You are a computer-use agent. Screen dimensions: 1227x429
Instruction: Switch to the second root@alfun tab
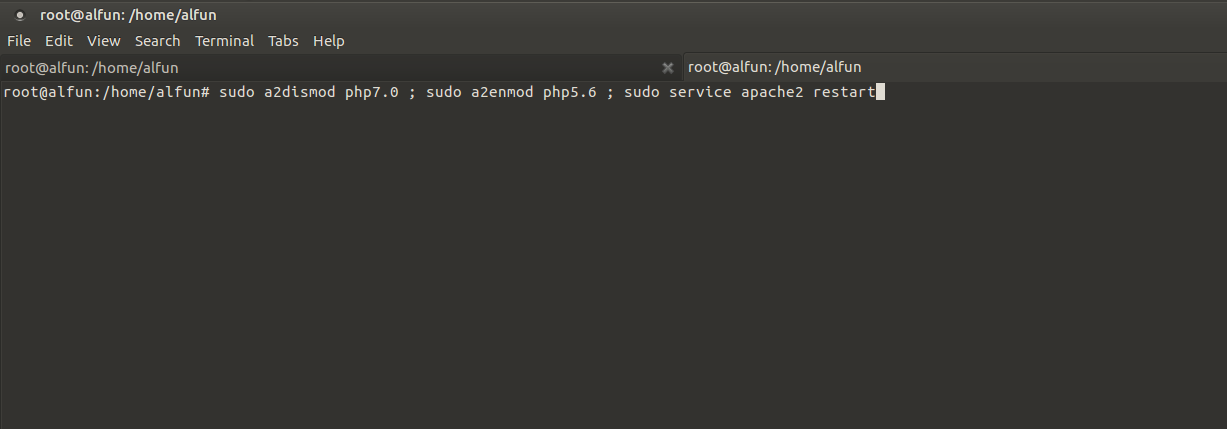click(775, 67)
